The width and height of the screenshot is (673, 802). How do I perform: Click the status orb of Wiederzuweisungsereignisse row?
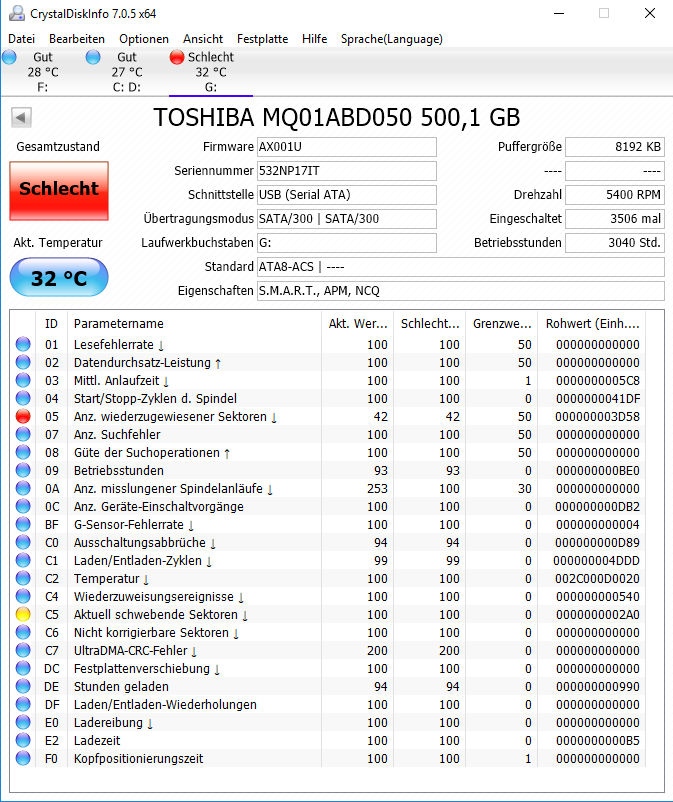(x=23, y=596)
